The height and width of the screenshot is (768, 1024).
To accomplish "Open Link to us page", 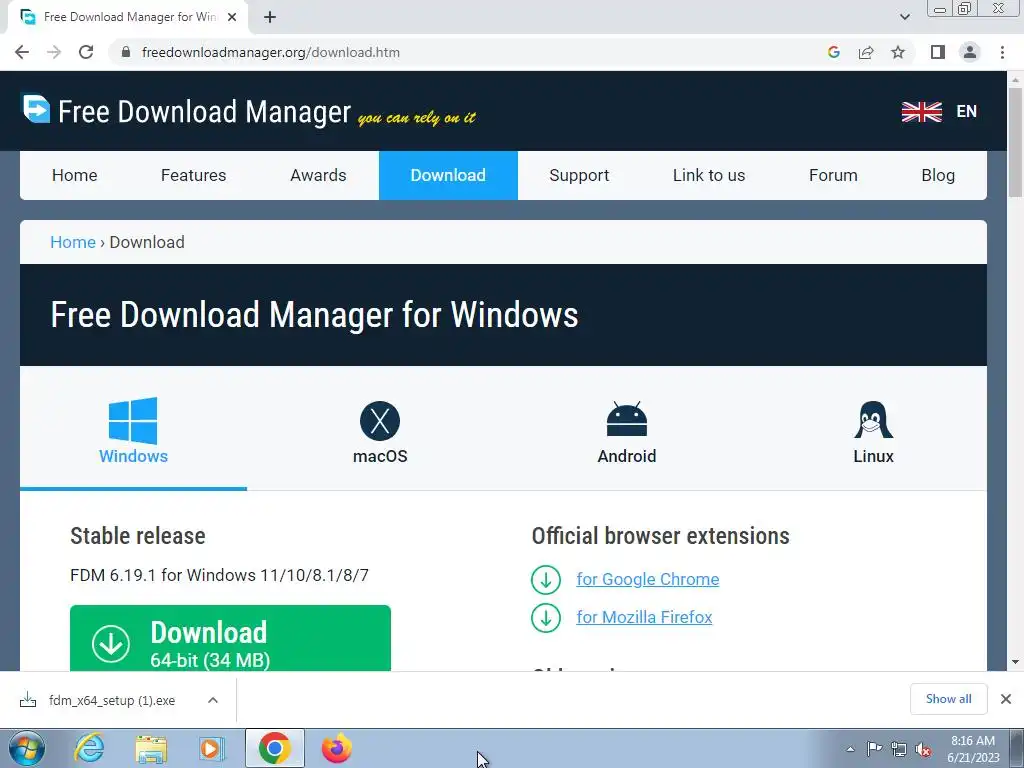I will click(x=709, y=175).
